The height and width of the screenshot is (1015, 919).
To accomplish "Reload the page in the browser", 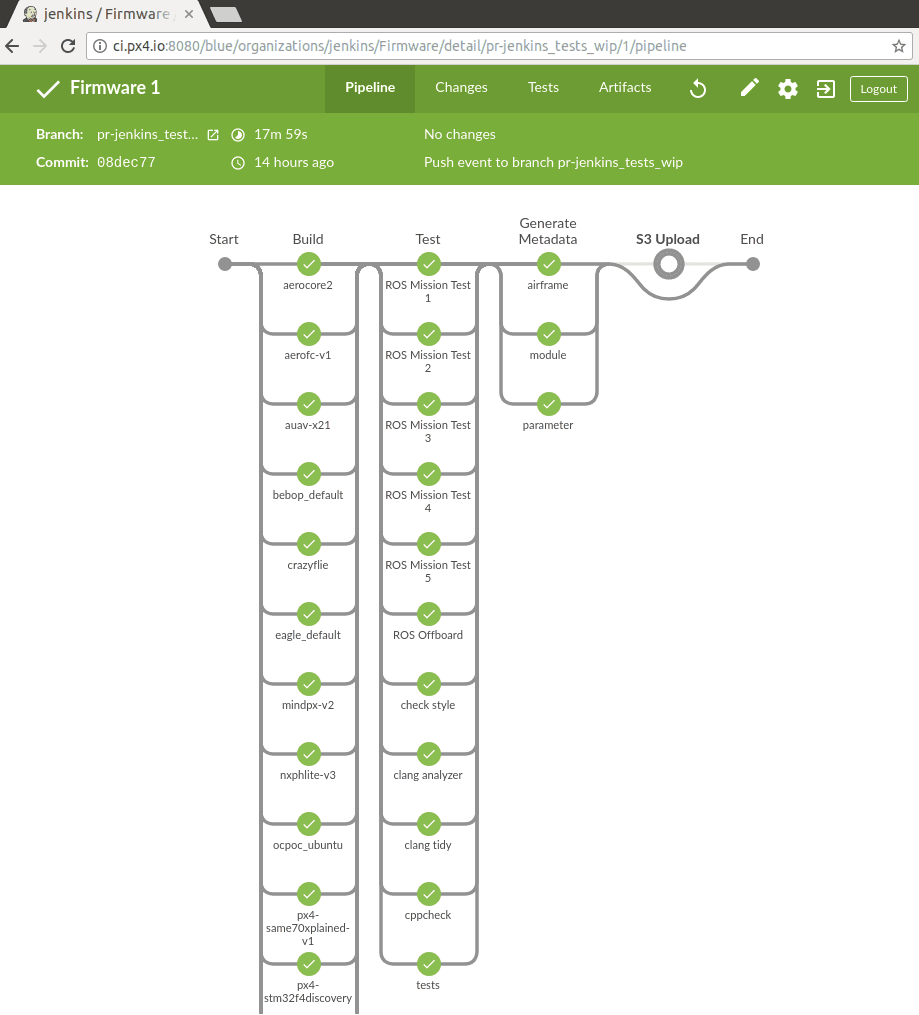I will pyautogui.click(x=68, y=46).
